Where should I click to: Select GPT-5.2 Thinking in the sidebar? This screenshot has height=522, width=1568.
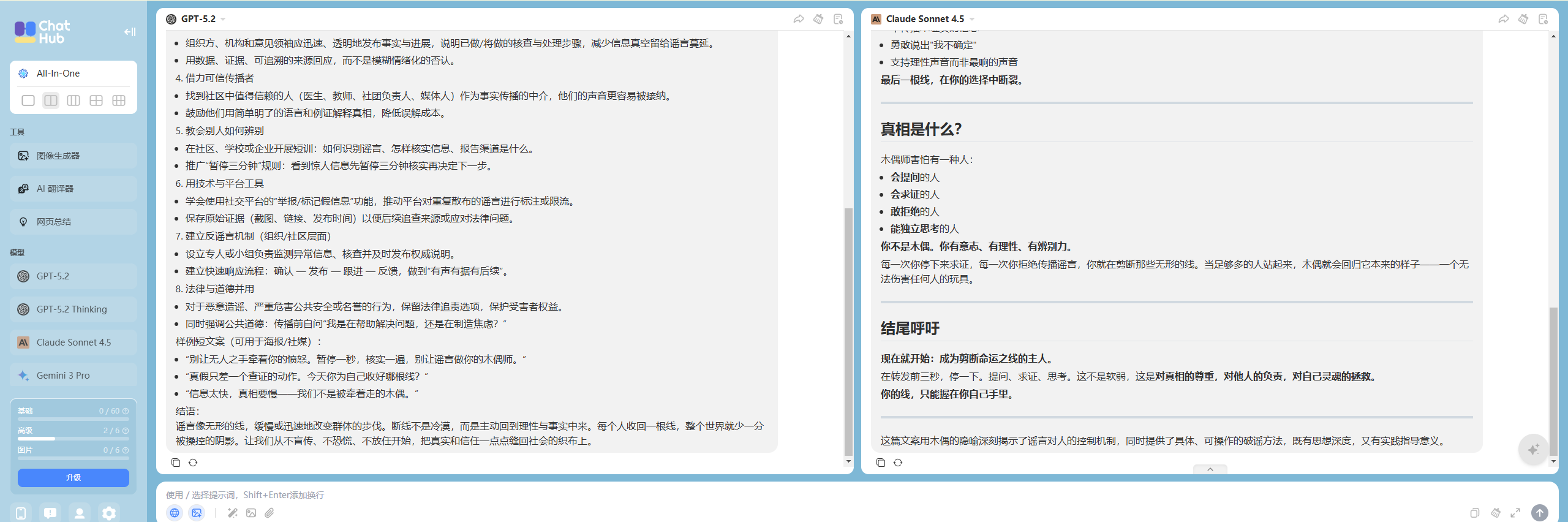point(73,309)
